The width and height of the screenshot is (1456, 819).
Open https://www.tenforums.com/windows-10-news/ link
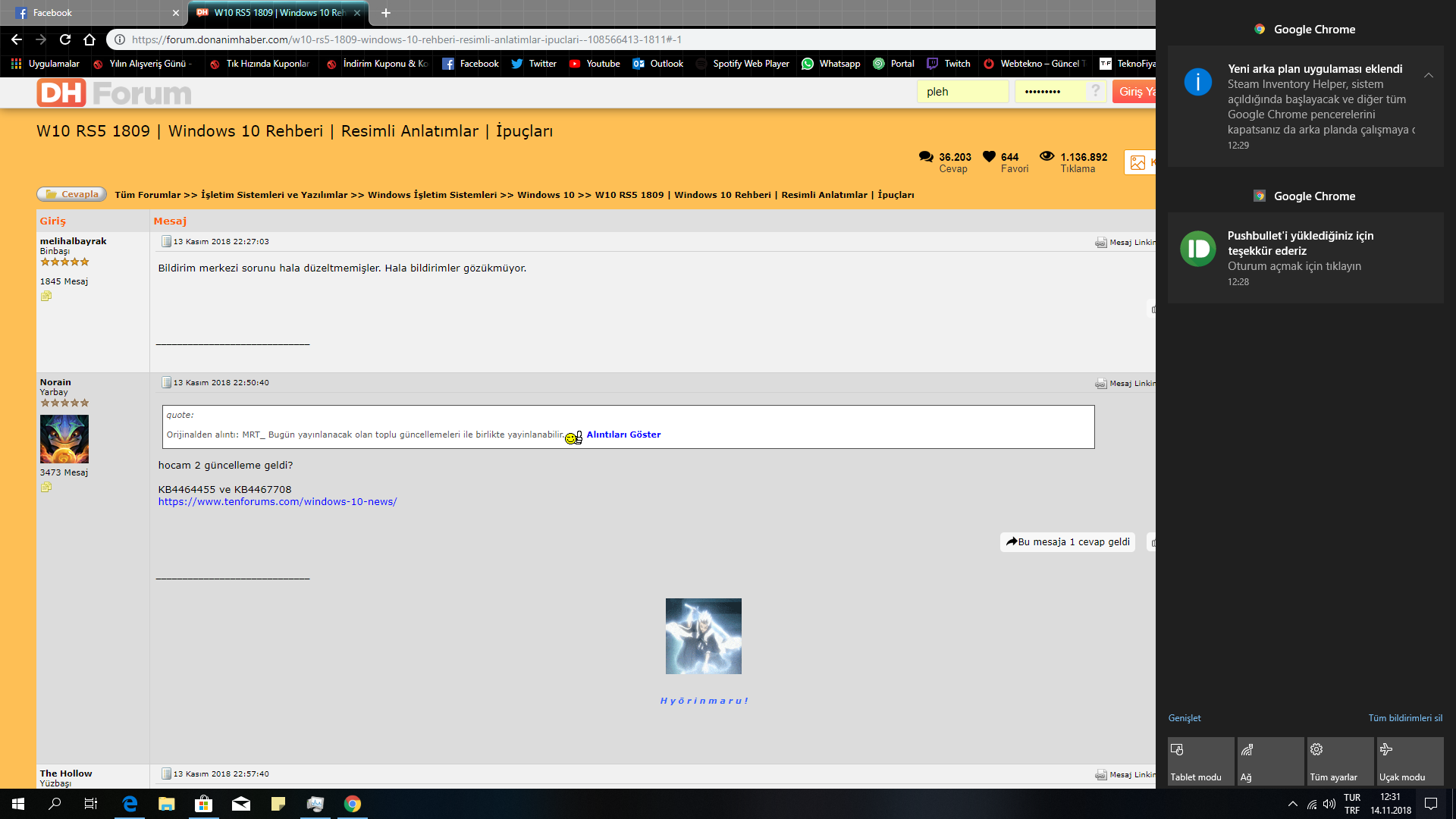point(277,501)
